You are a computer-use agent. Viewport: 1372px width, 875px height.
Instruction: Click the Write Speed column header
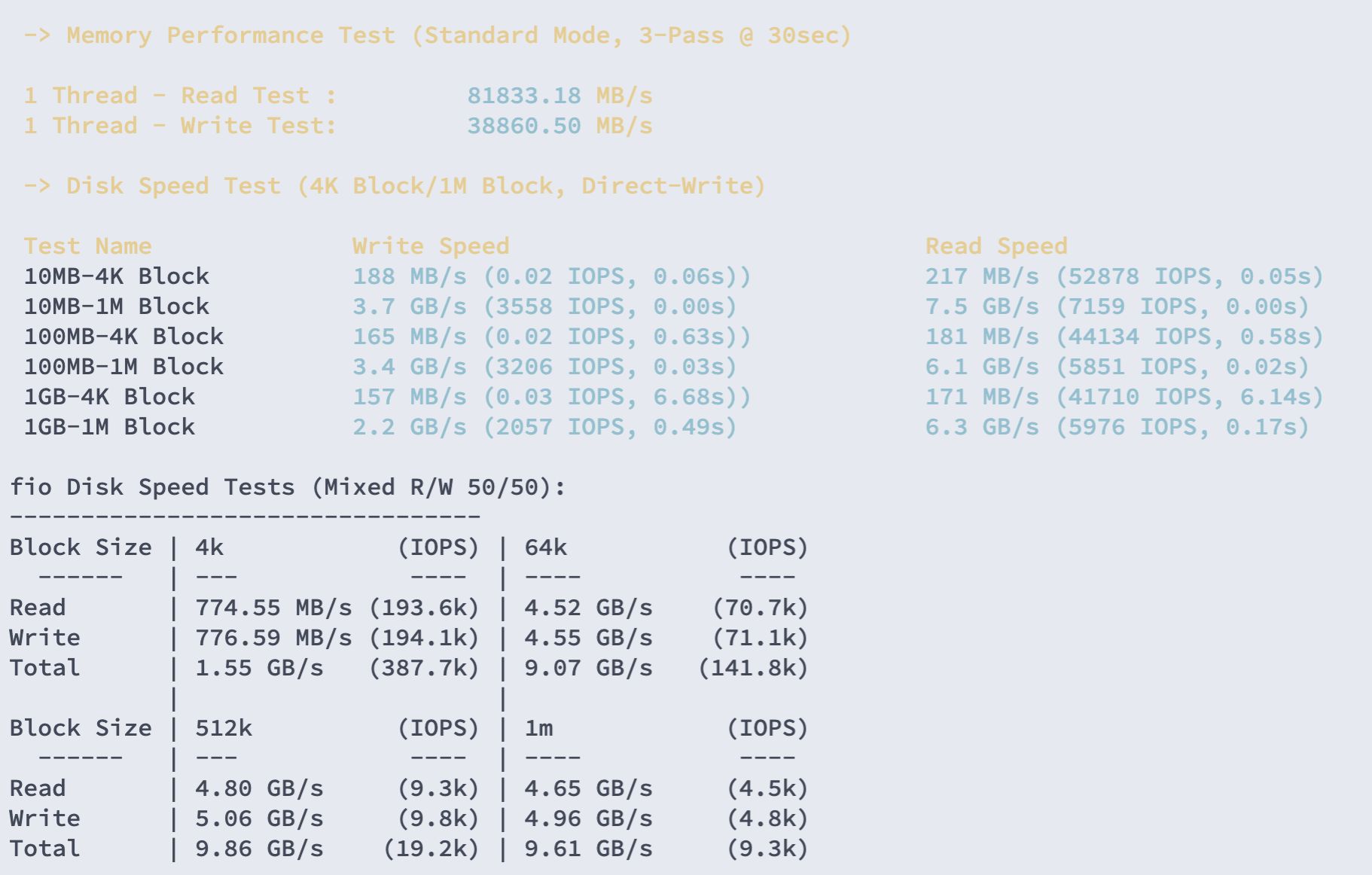431,246
